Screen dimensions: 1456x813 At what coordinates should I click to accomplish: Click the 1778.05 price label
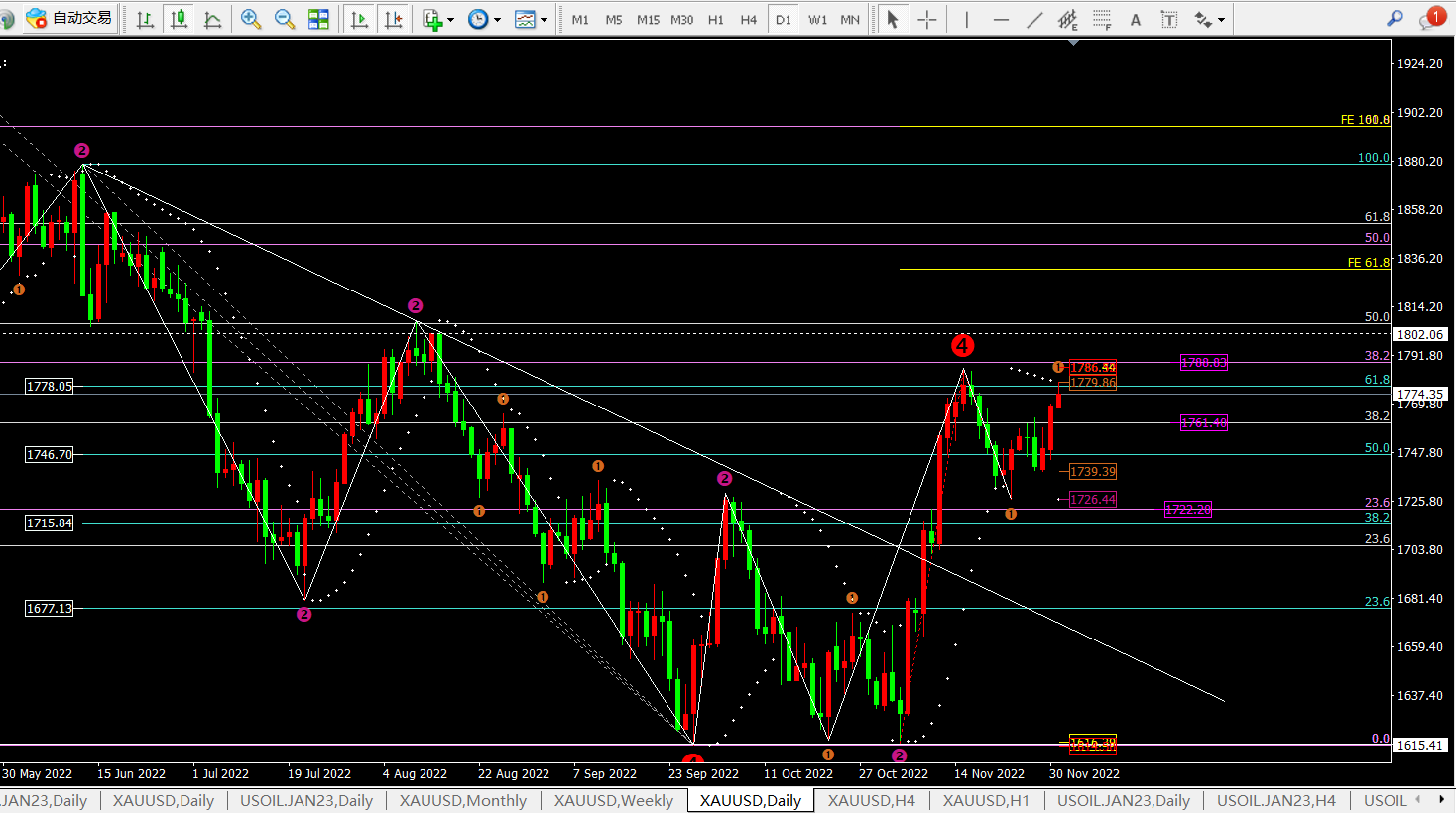50,386
